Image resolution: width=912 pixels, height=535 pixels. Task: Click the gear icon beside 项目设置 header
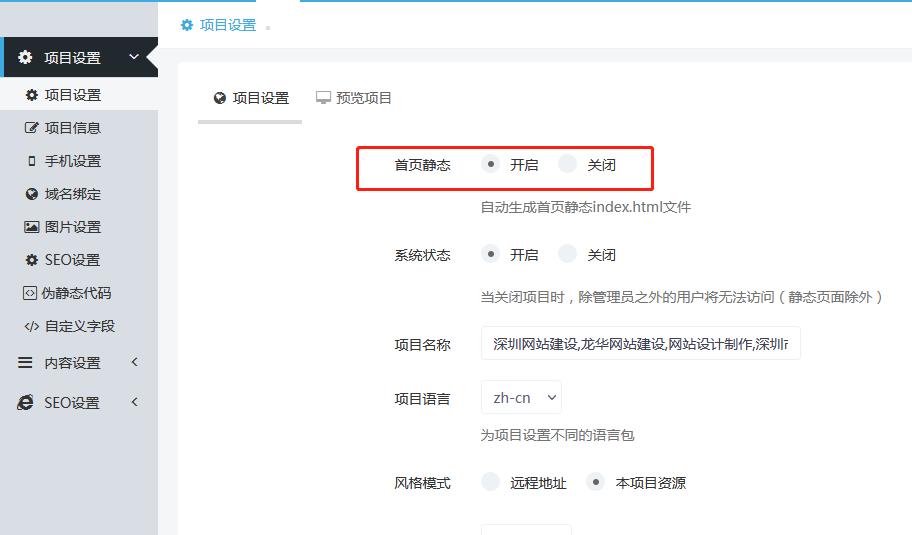26,58
